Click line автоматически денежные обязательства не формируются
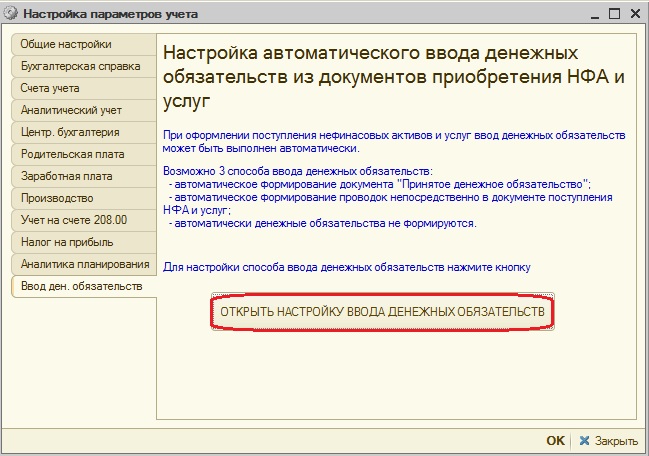The image size is (649, 456). coord(325,223)
